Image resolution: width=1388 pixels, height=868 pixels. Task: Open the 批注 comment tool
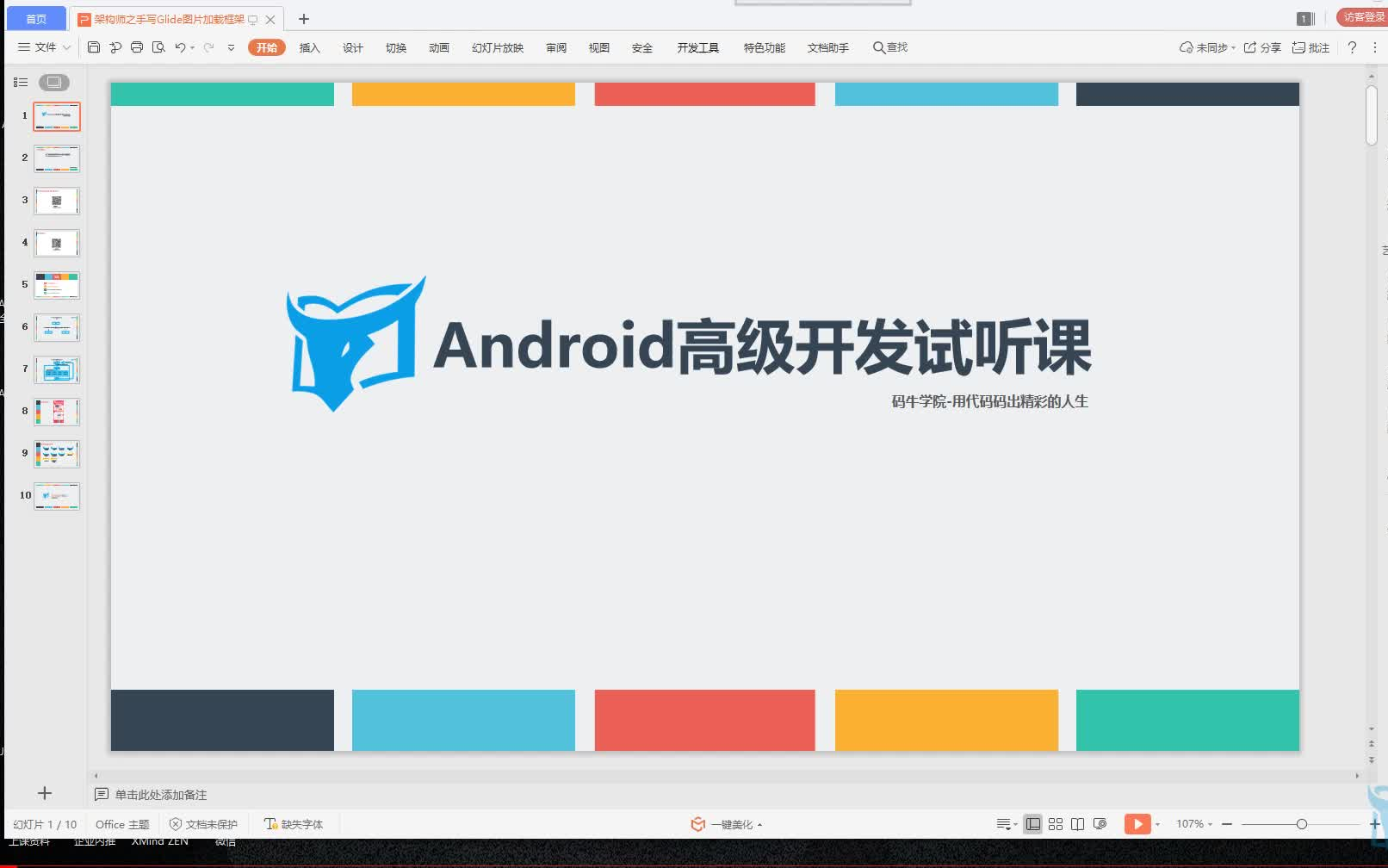tap(1311, 47)
